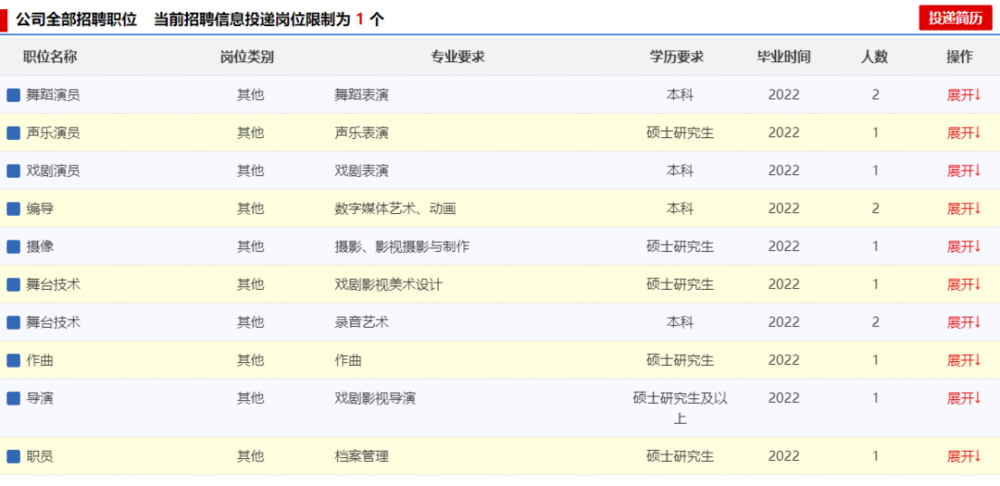Screen dimensions: 1000x486
Task: Expand the 职员 档案管理 row
Action: [964, 457]
